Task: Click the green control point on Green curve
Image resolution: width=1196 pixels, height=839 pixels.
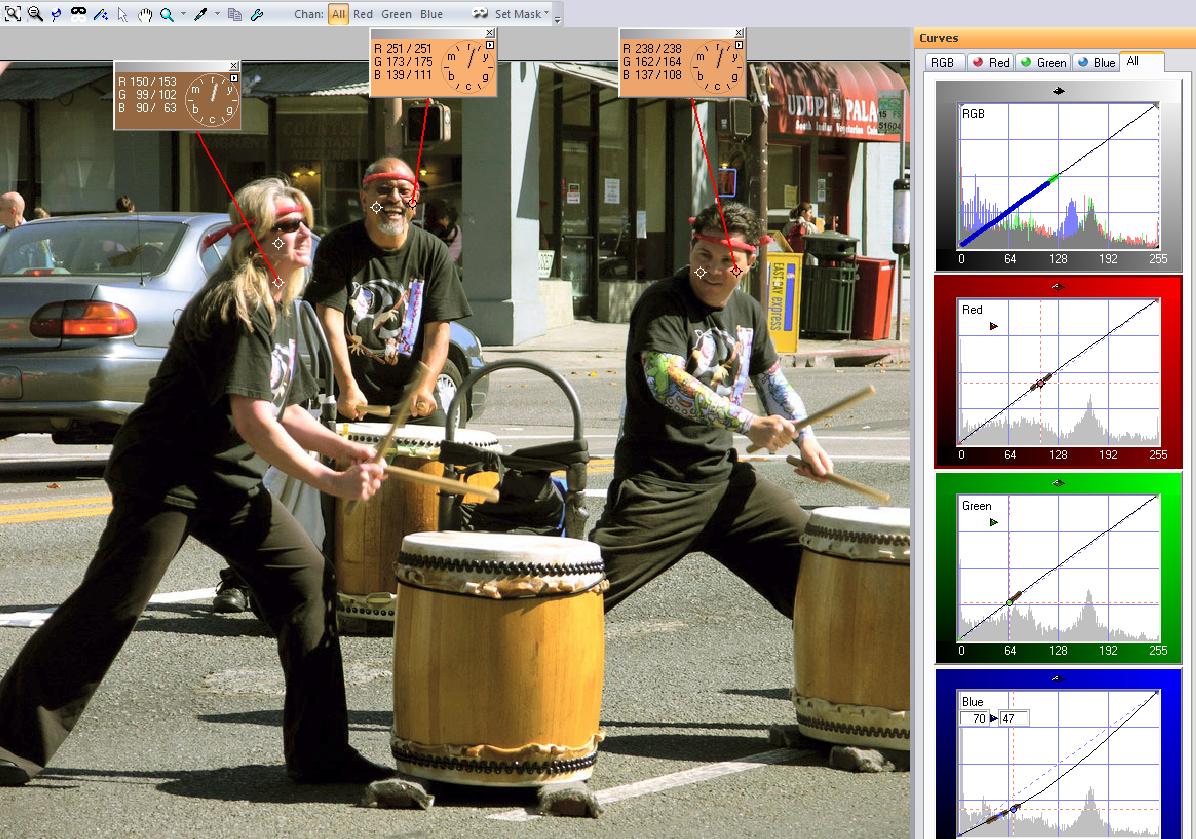Action: [x=1009, y=603]
